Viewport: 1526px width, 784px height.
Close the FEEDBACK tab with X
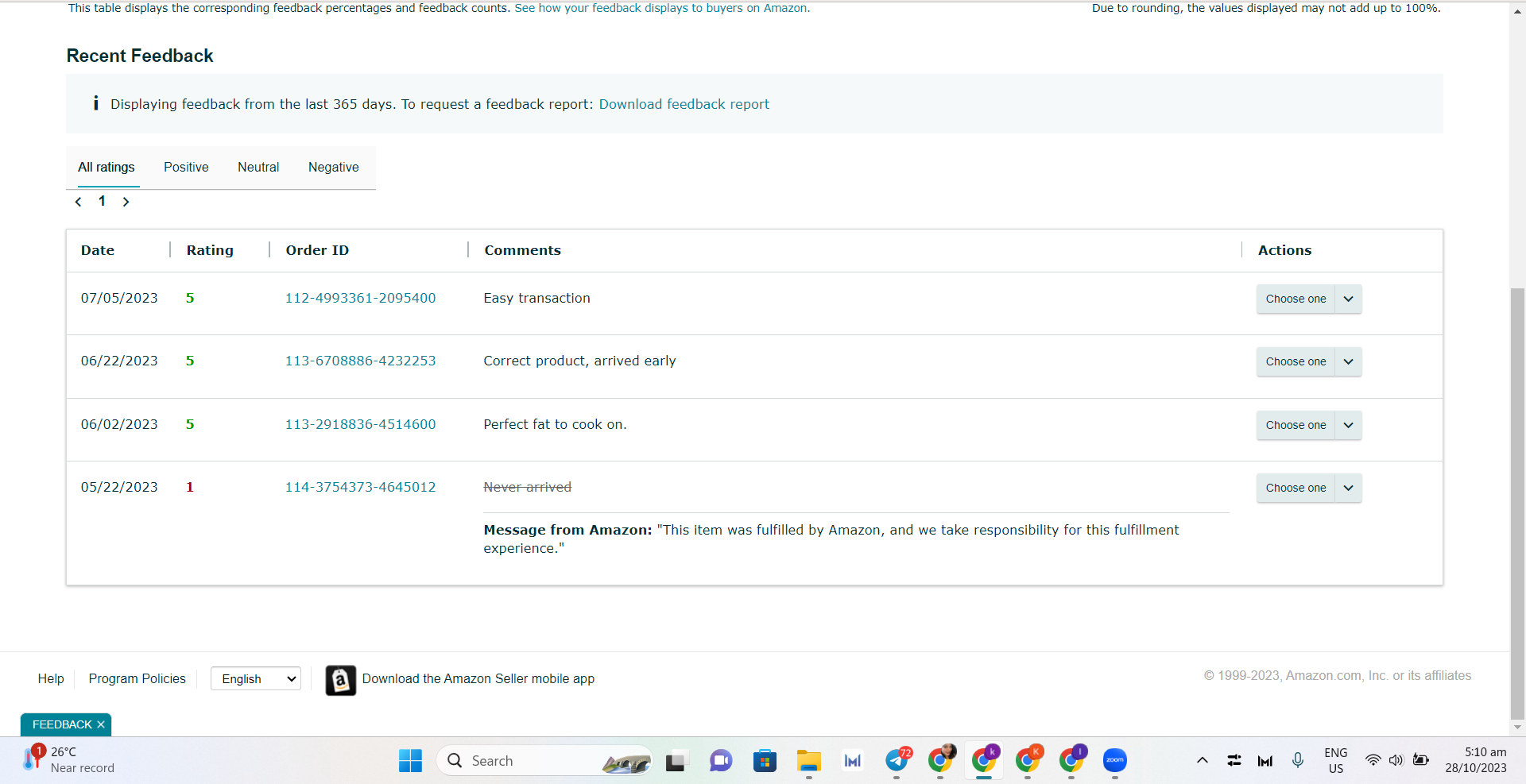[101, 724]
